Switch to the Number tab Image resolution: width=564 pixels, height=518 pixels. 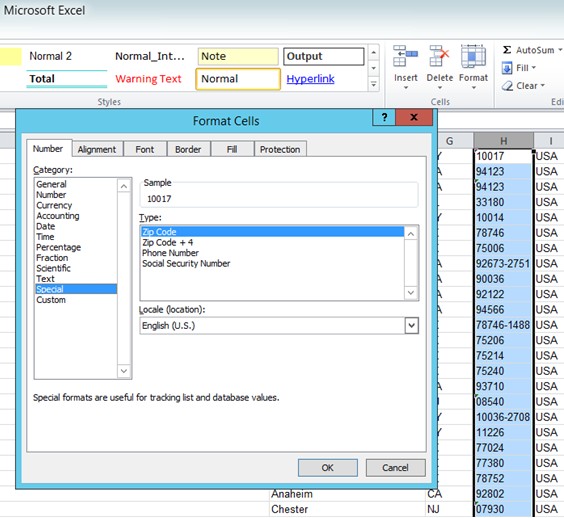(47, 149)
